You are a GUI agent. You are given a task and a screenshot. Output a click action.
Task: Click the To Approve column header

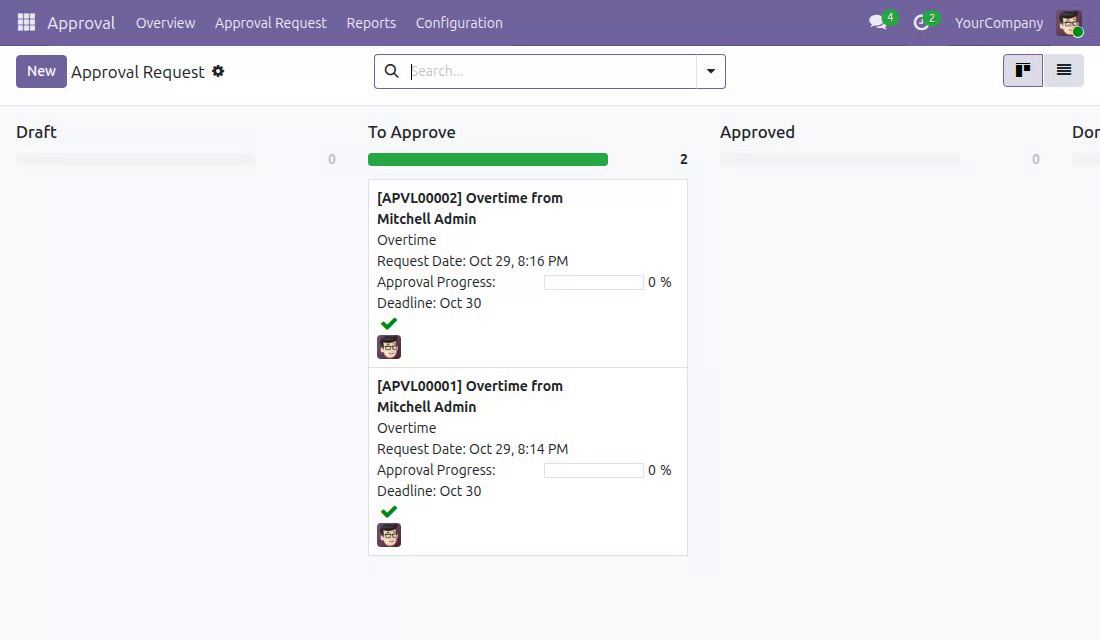(x=412, y=132)
